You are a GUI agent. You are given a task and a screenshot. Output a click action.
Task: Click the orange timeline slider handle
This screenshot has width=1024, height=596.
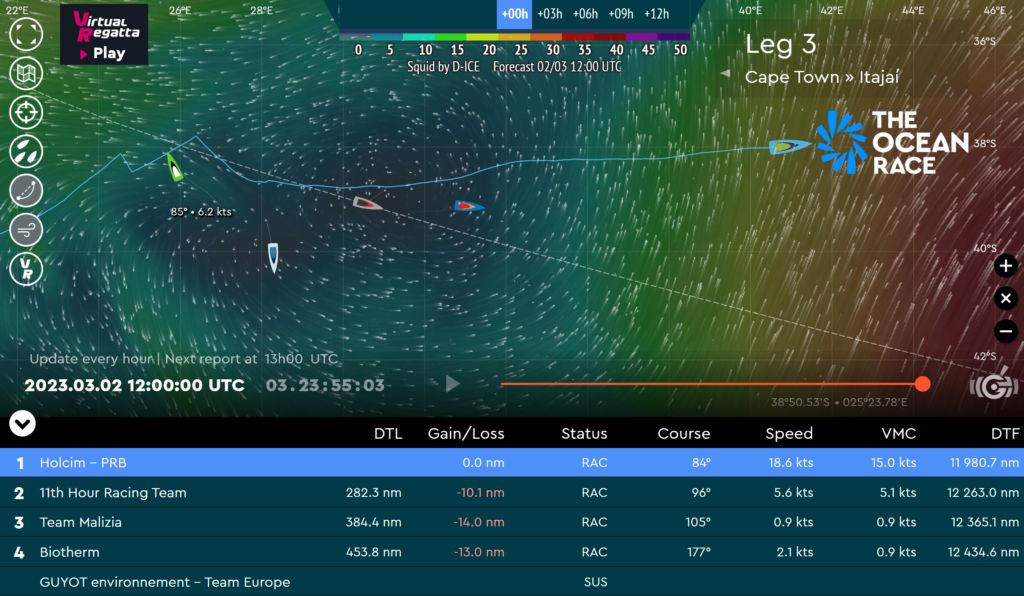click(x=922, y=384)
